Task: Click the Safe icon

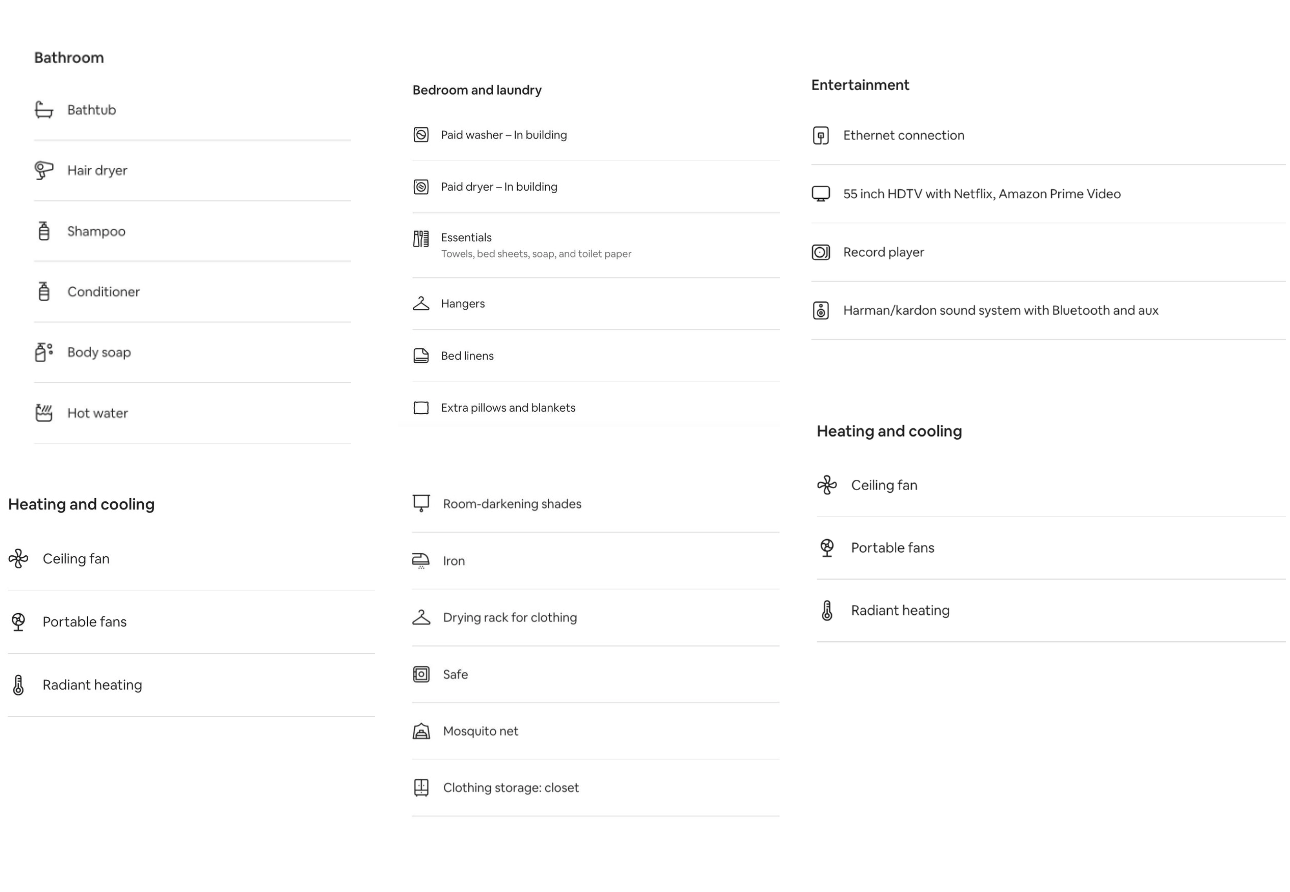Action: [421, 674]
